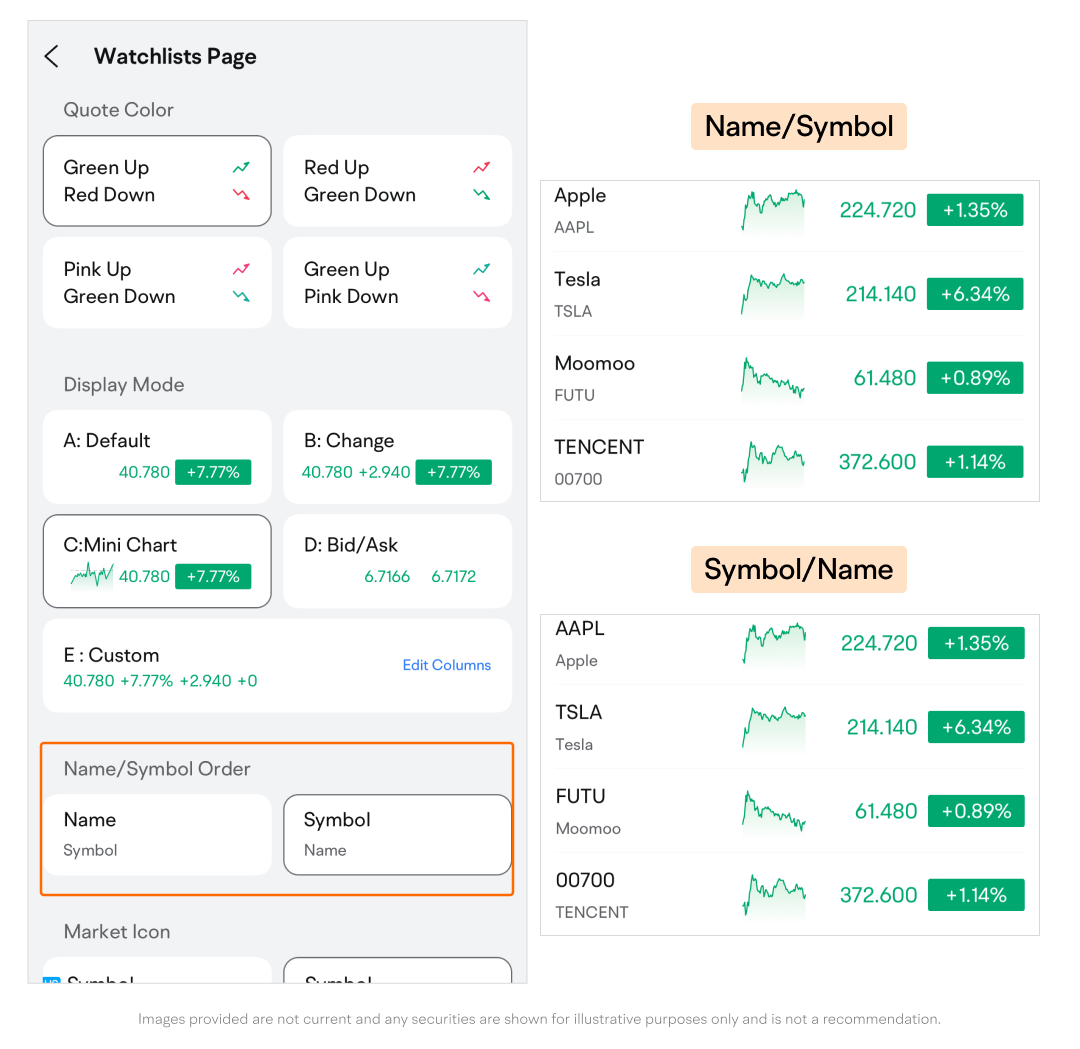Click price 61.480 in Symbol/Name FUTU row

click(886, 811)
